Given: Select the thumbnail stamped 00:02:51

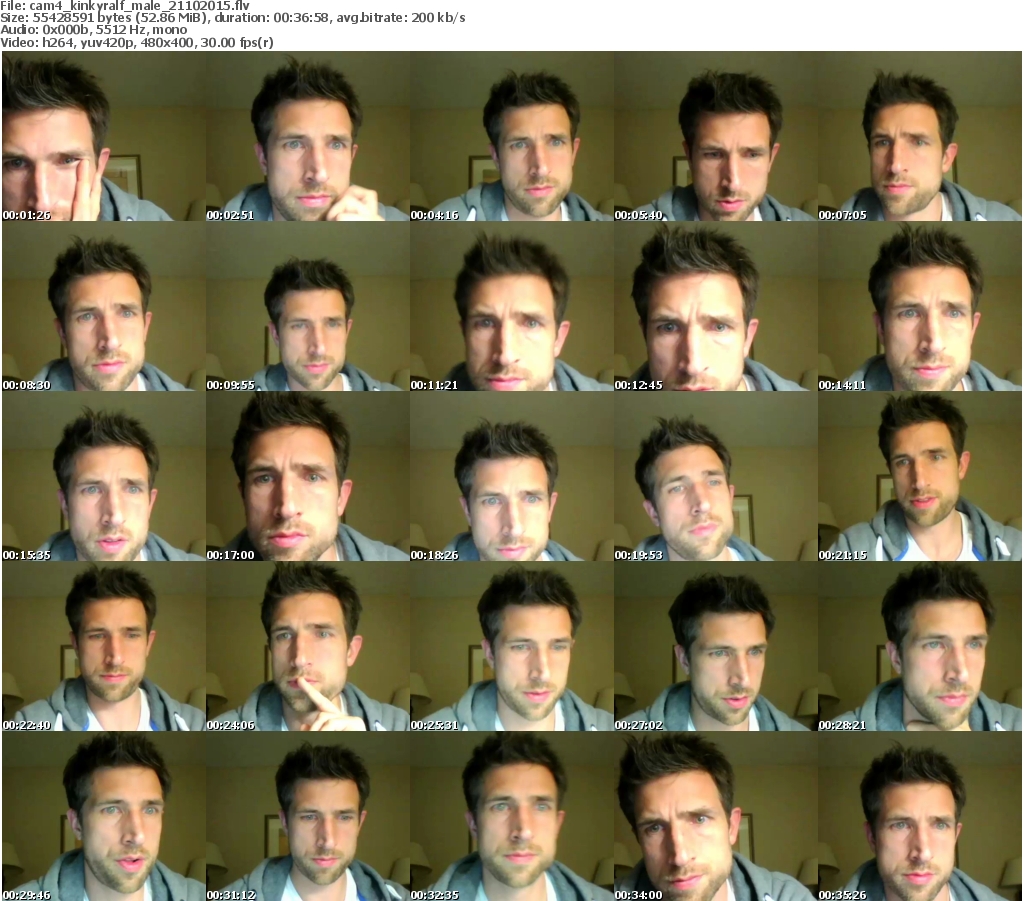Looking at the screenshot, I should click(x=308, y=136).
